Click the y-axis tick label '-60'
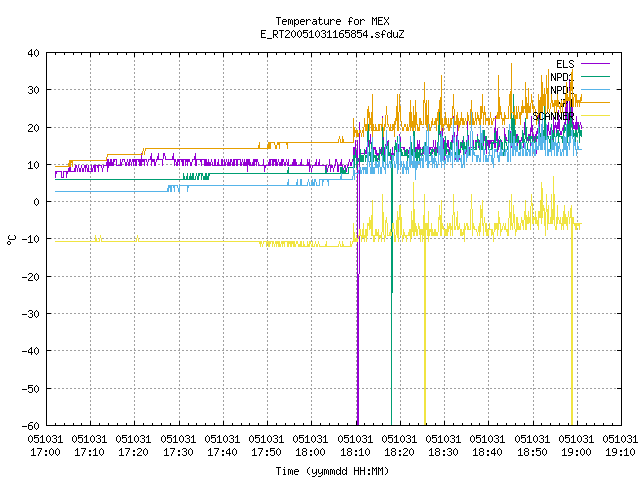 pyautogui.click(x=31, y=426)
